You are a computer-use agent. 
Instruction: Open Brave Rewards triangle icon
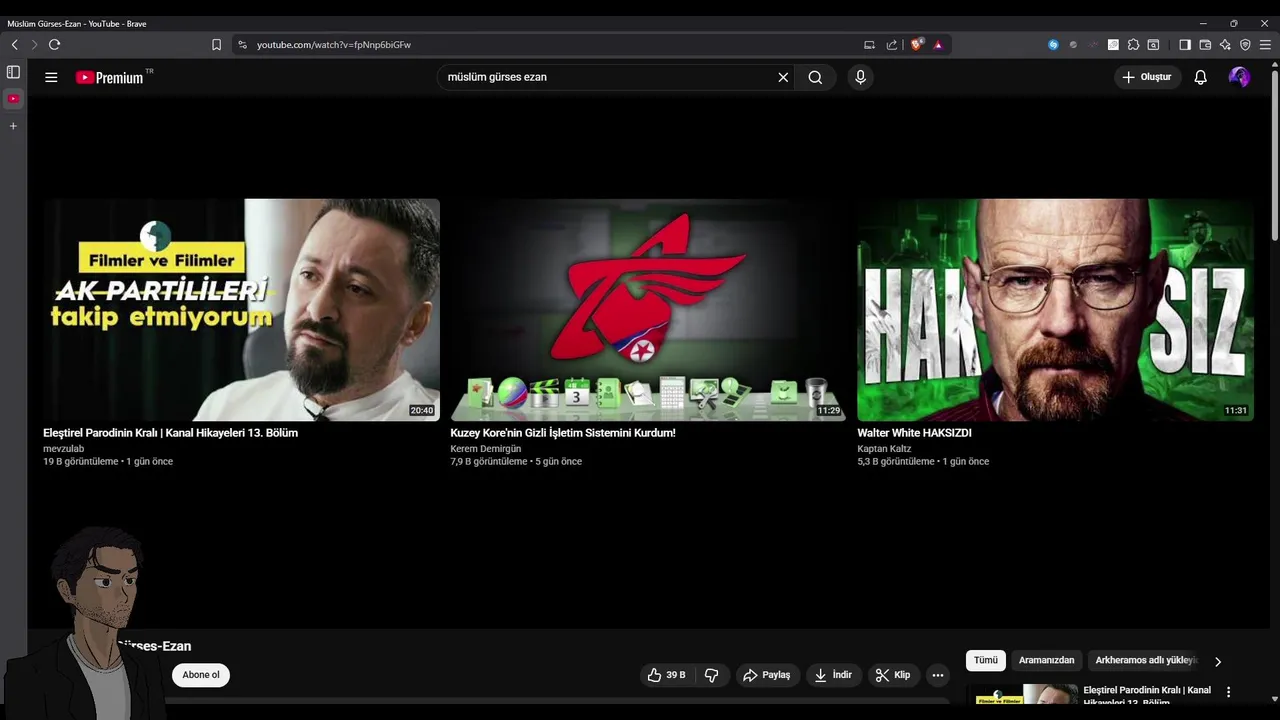pos(938,44)
